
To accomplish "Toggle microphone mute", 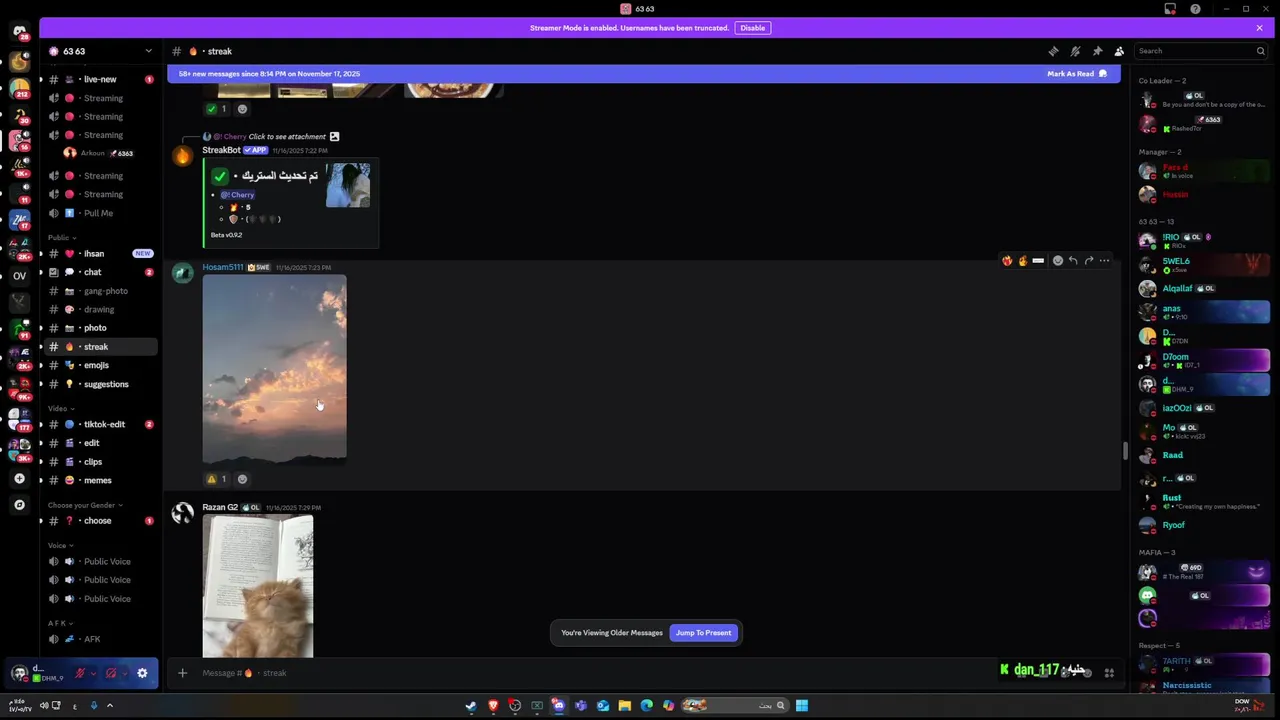I will pos(80,673).
